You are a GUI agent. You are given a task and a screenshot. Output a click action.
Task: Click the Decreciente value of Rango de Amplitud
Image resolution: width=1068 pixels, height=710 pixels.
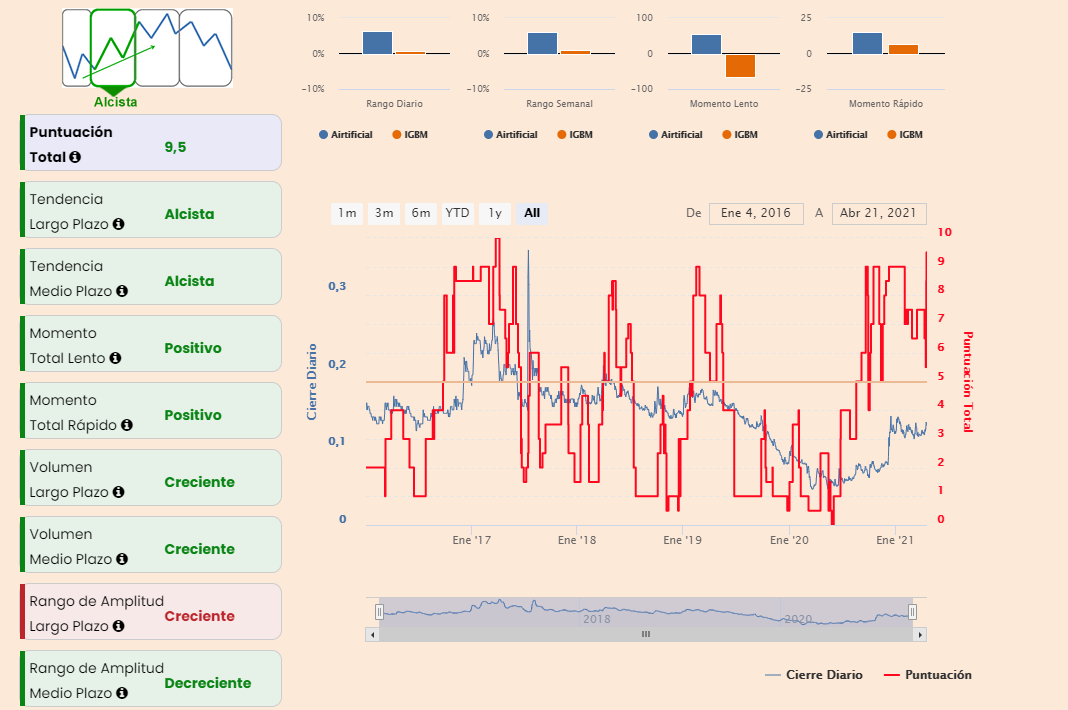[x=208, y=683]
